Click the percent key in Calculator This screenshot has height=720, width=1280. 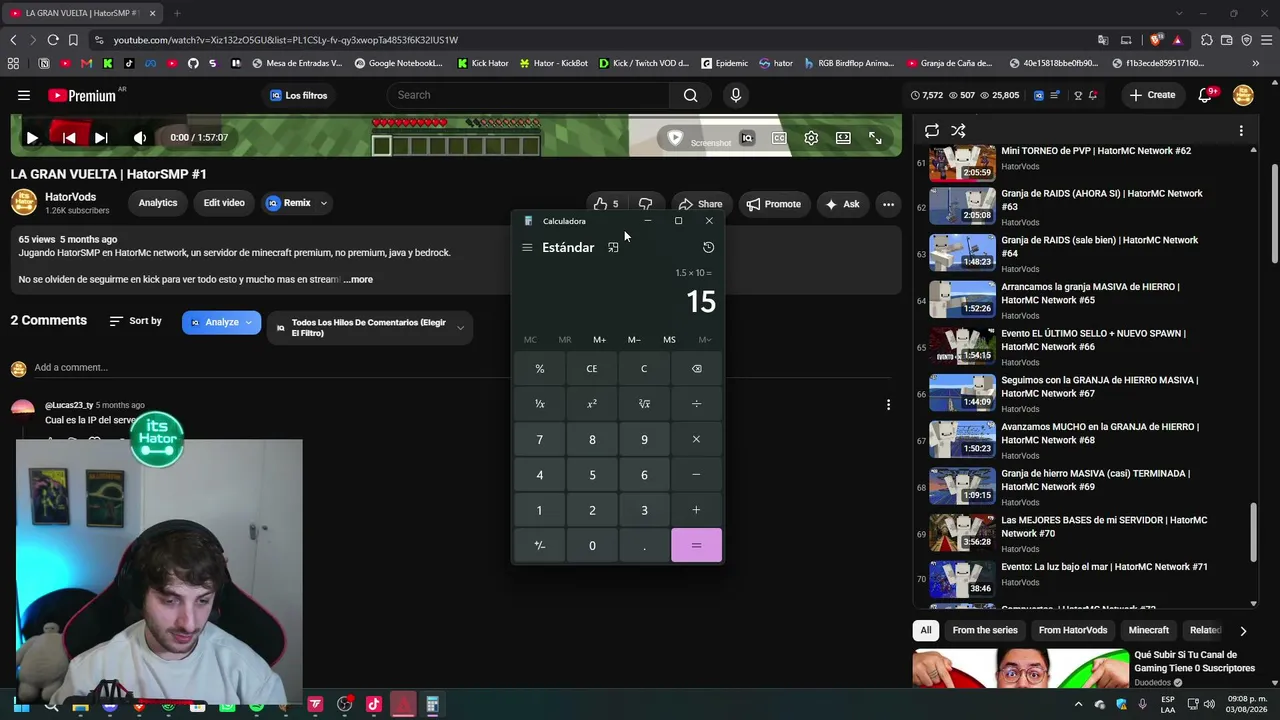[x=540, y=369]
